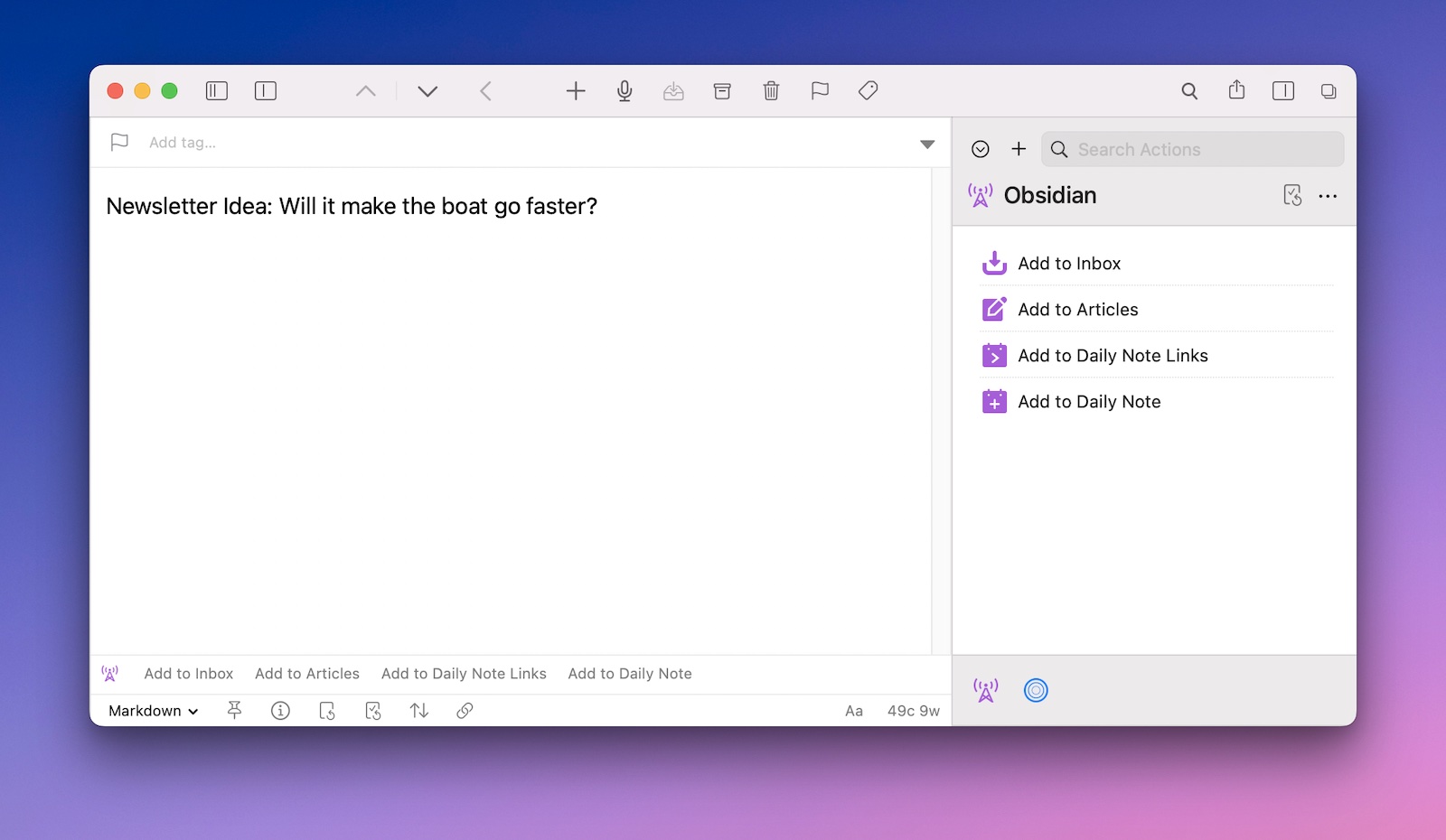Click Add to Inbox on action bar
This screenshot has height=840, width=1446.
(189, 674)
